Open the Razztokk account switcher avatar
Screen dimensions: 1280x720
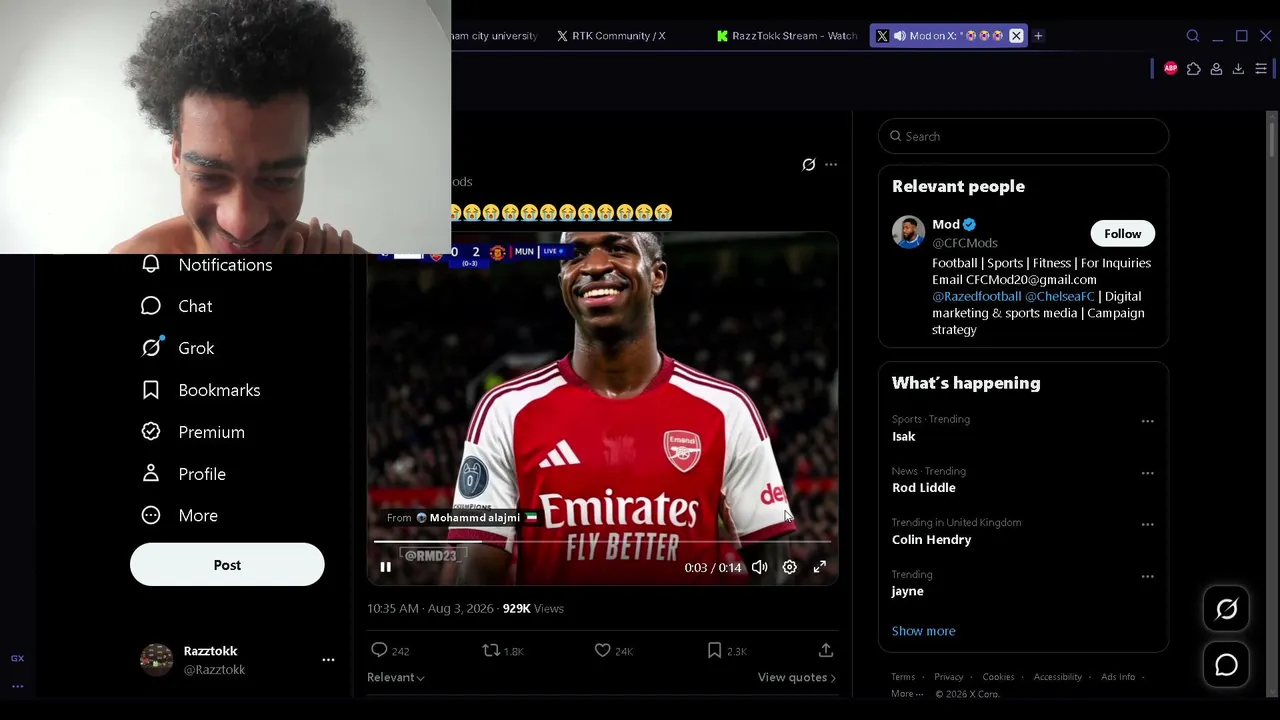pos(156,660)
